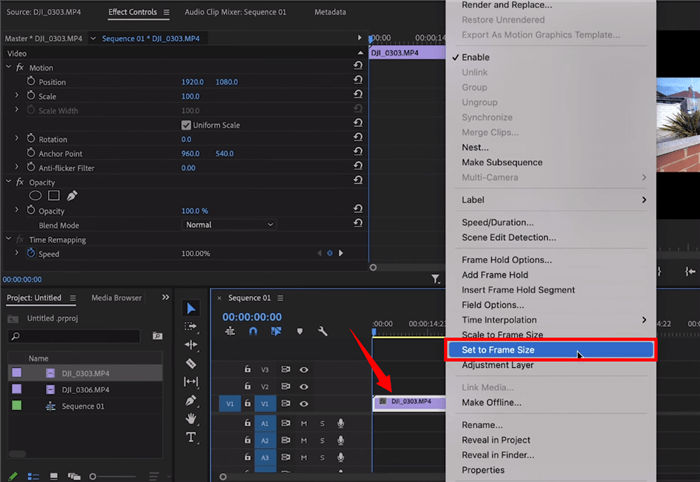Create an ellipse opacity mask

coord(35,196)
